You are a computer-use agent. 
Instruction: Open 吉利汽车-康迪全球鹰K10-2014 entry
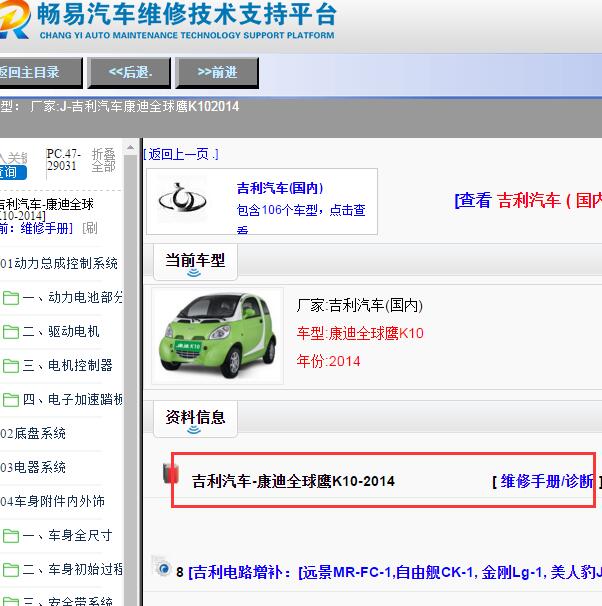[x=293, y=482]
